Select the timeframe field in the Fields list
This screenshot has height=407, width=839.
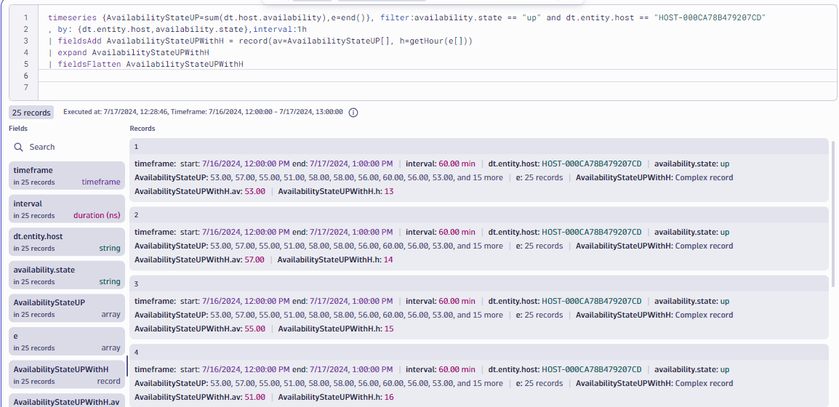pos(66,177)
